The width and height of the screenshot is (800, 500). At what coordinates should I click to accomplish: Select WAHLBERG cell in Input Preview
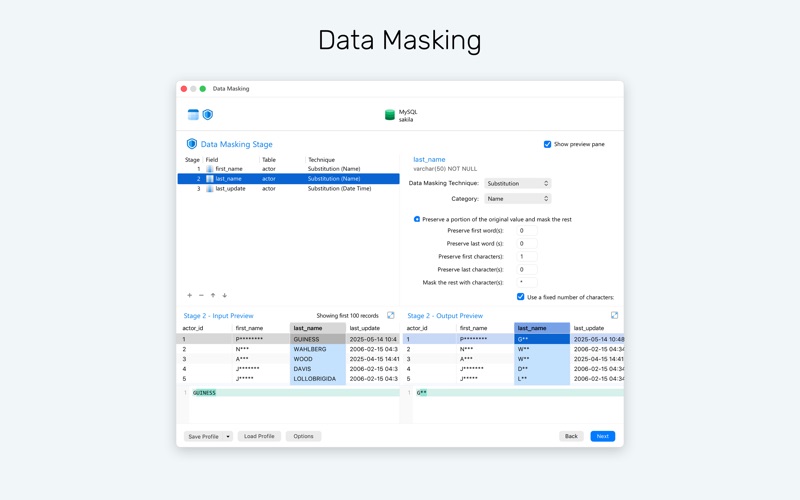pyautogui.click(x=317, y=349)
